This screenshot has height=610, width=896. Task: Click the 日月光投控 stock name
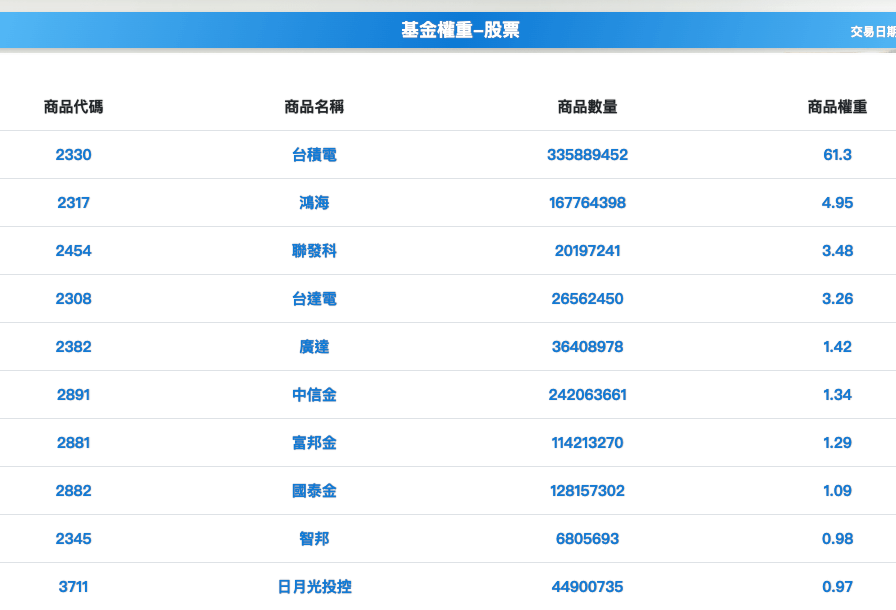click(x=314, y=587)
